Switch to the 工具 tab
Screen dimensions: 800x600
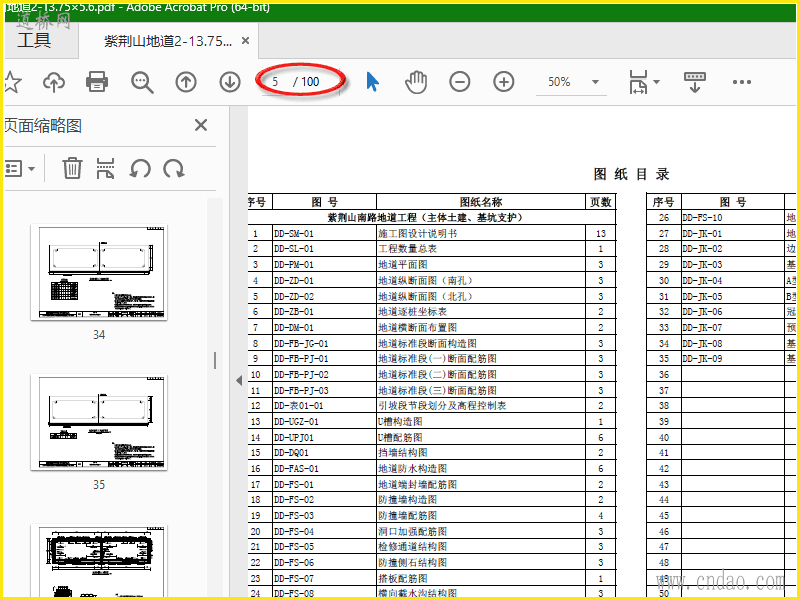[x=34, y=41]
